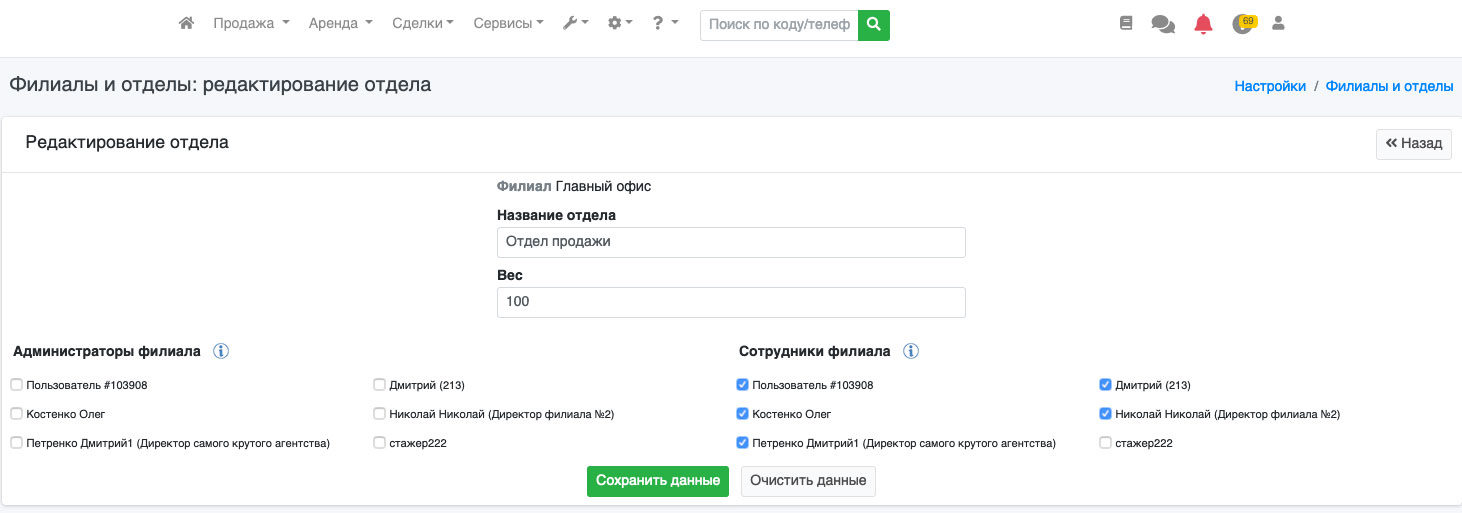Show info tooltip for Администраторы филиала
This screenshot has width=1462, height=513.
pos(221,351)
